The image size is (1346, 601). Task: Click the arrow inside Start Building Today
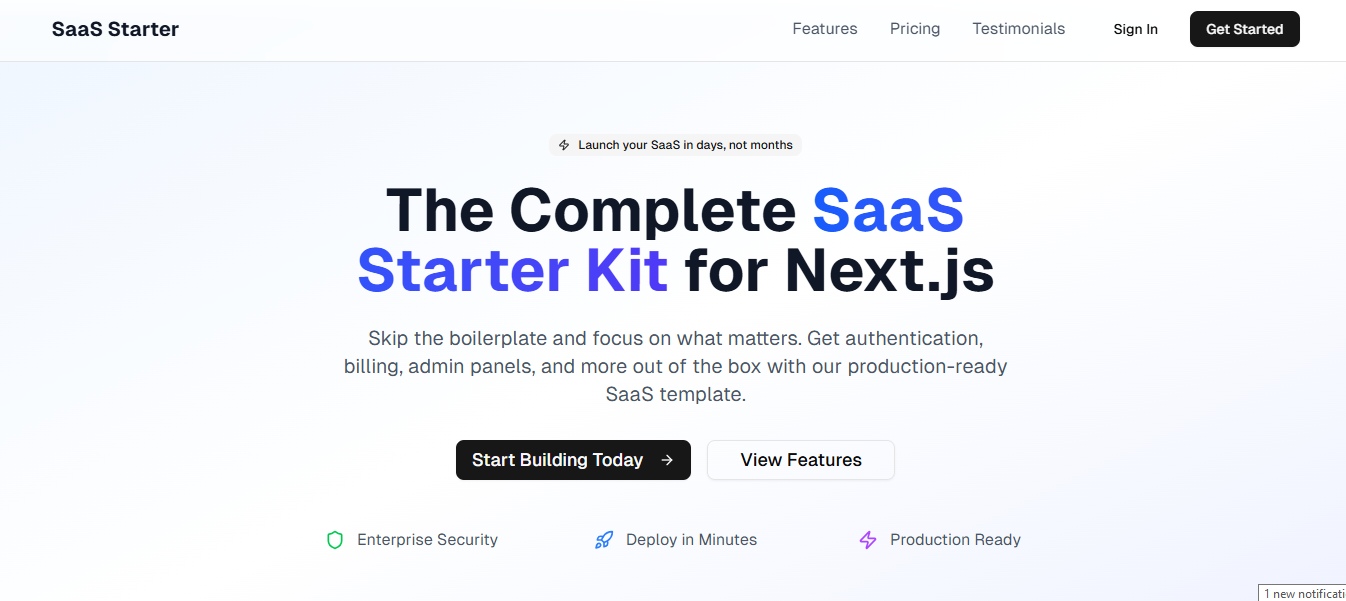(666, 460)
